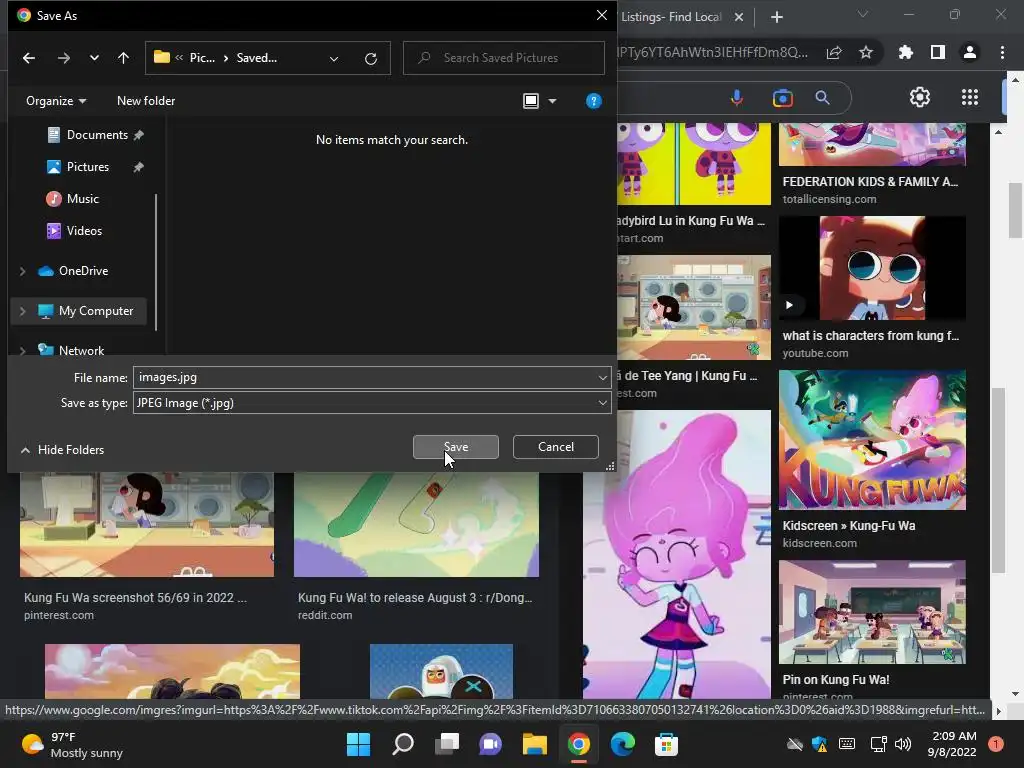Go back in Save As dialog
This screenshot has width=1024, height=768.
(29, 58)
